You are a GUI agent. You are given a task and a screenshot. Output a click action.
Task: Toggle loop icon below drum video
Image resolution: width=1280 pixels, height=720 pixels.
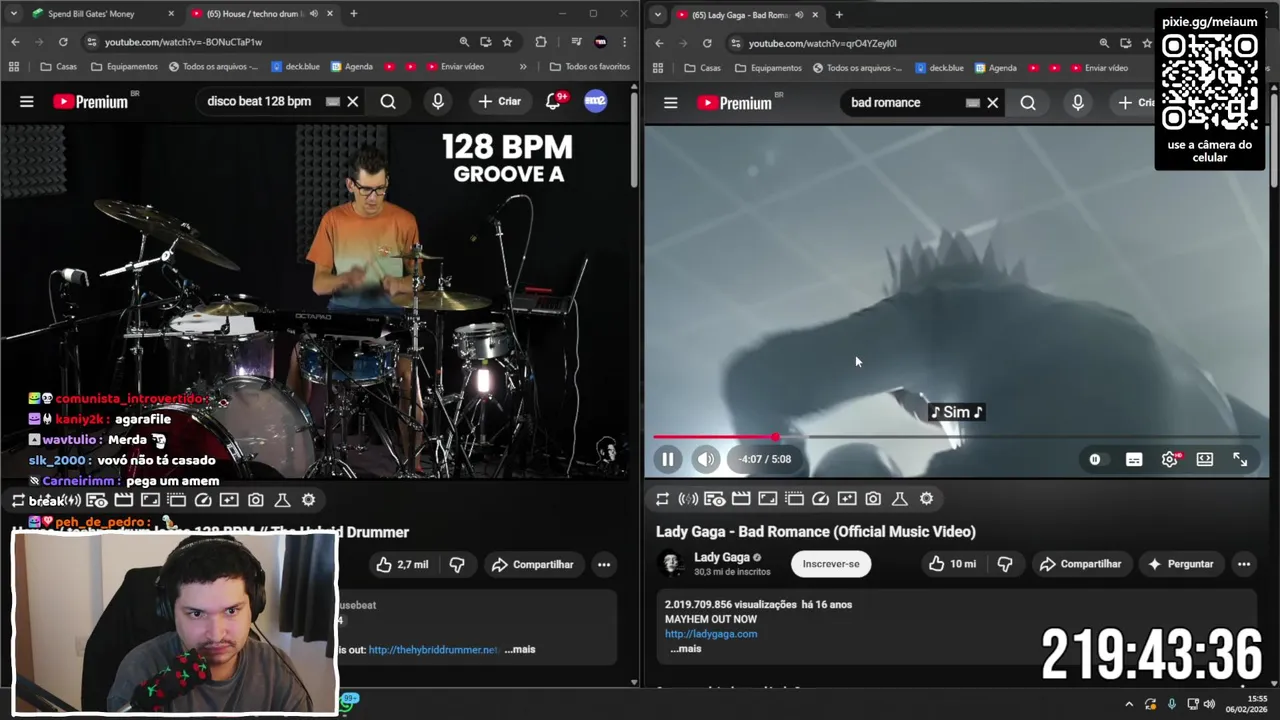click(18, 500)
